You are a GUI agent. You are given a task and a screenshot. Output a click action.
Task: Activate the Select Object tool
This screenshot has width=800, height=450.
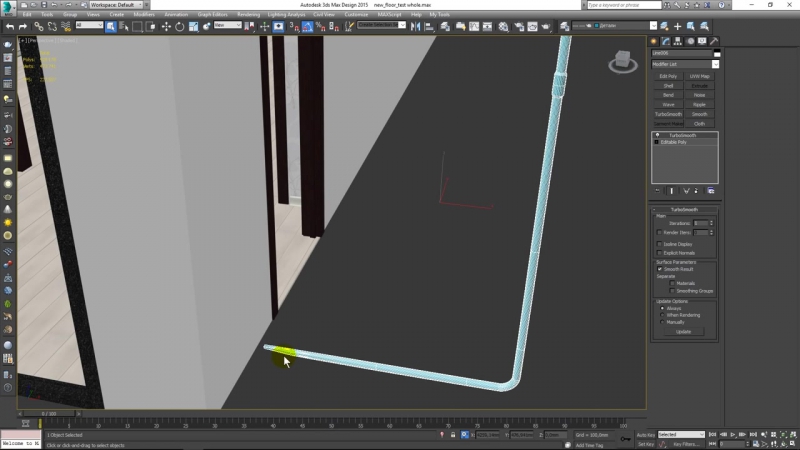(111, 26)
